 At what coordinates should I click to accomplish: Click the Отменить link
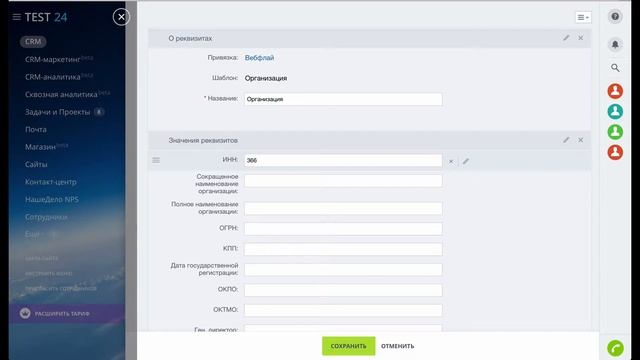[398, 346]
